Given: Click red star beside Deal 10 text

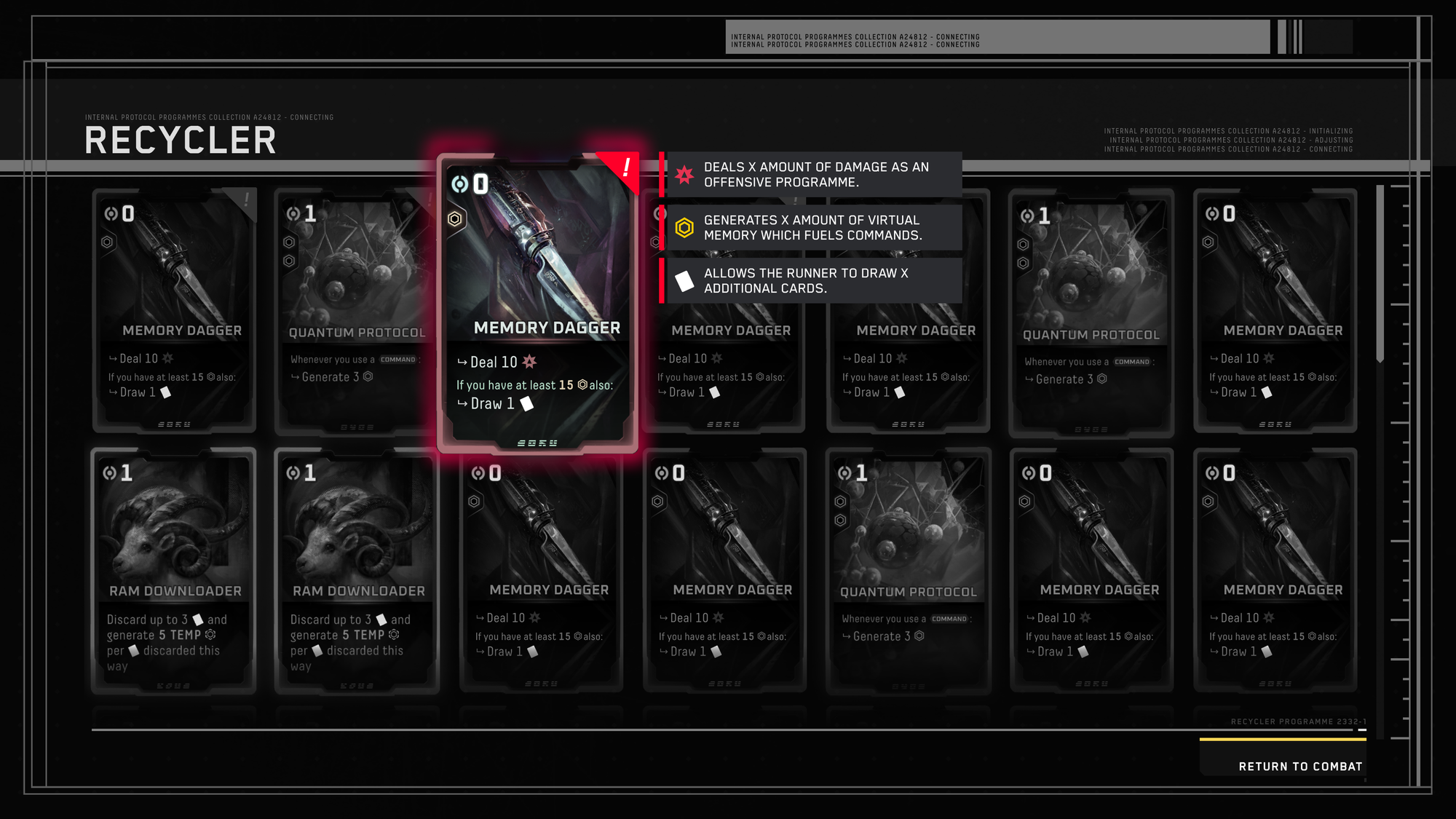Looking at the screenshot, I should (529, 362).
